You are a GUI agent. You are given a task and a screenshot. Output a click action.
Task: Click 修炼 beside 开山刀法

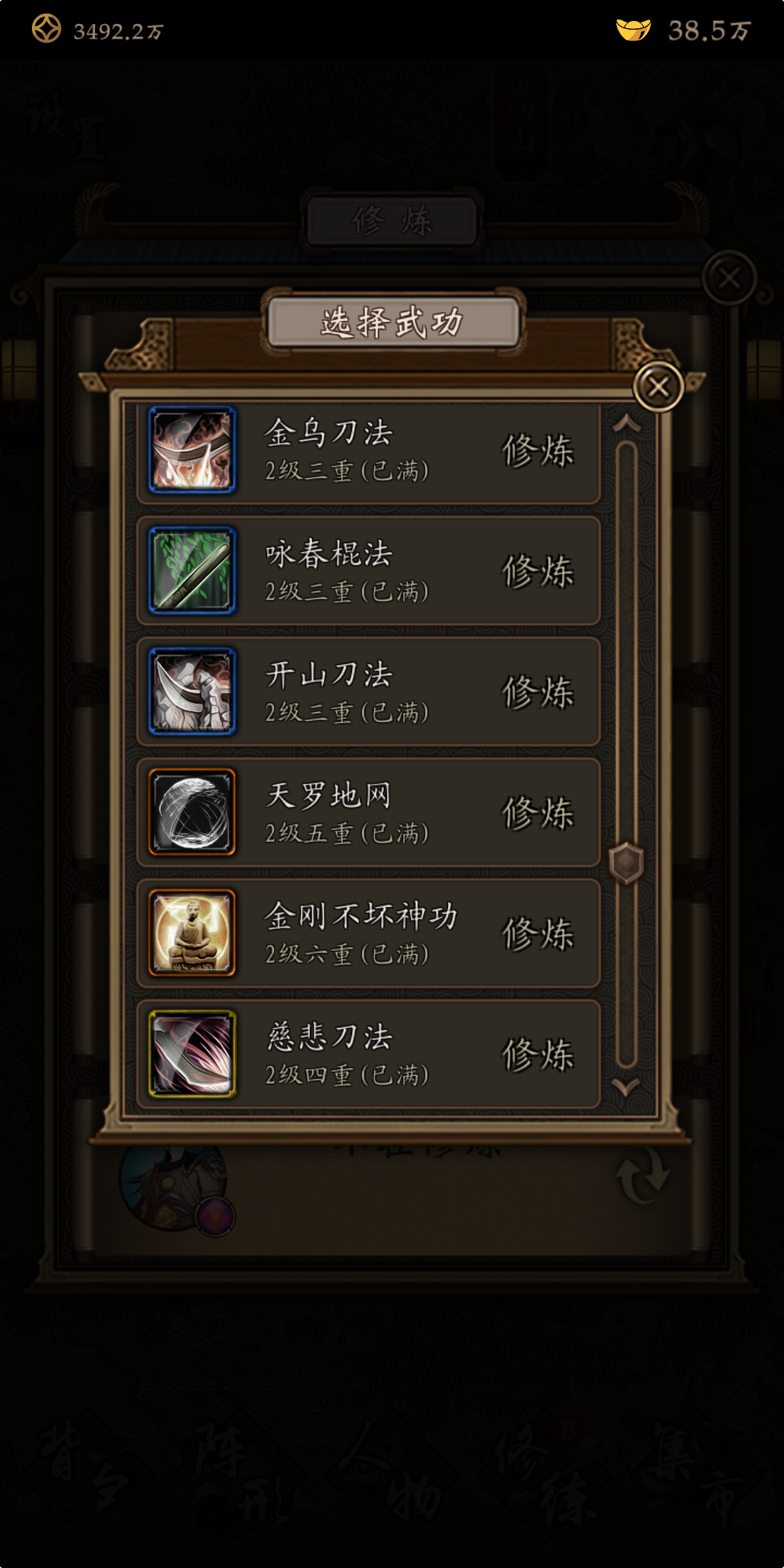pyautogui.click(x=538, y=691)
